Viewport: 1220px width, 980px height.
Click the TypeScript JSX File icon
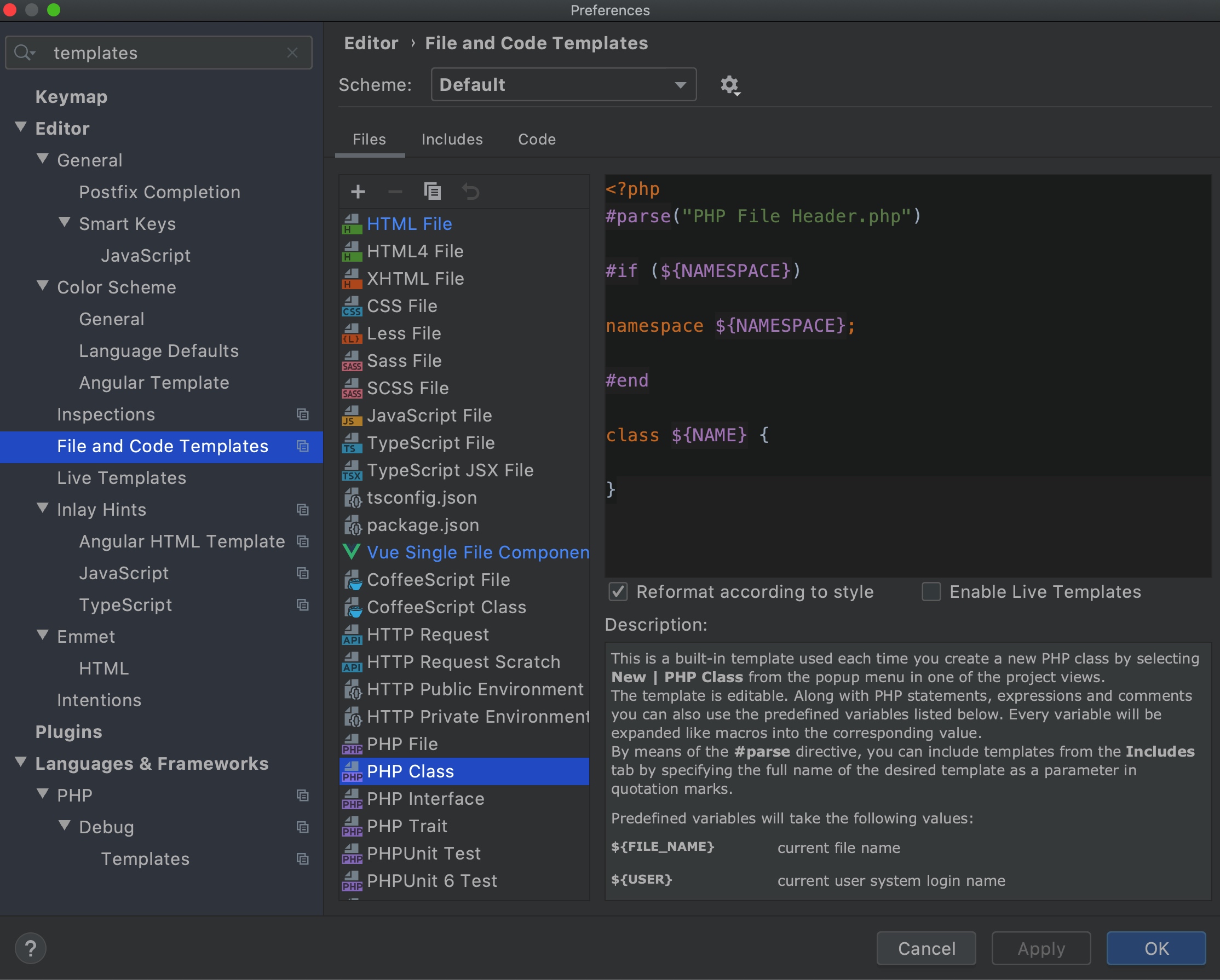(351, 469)
